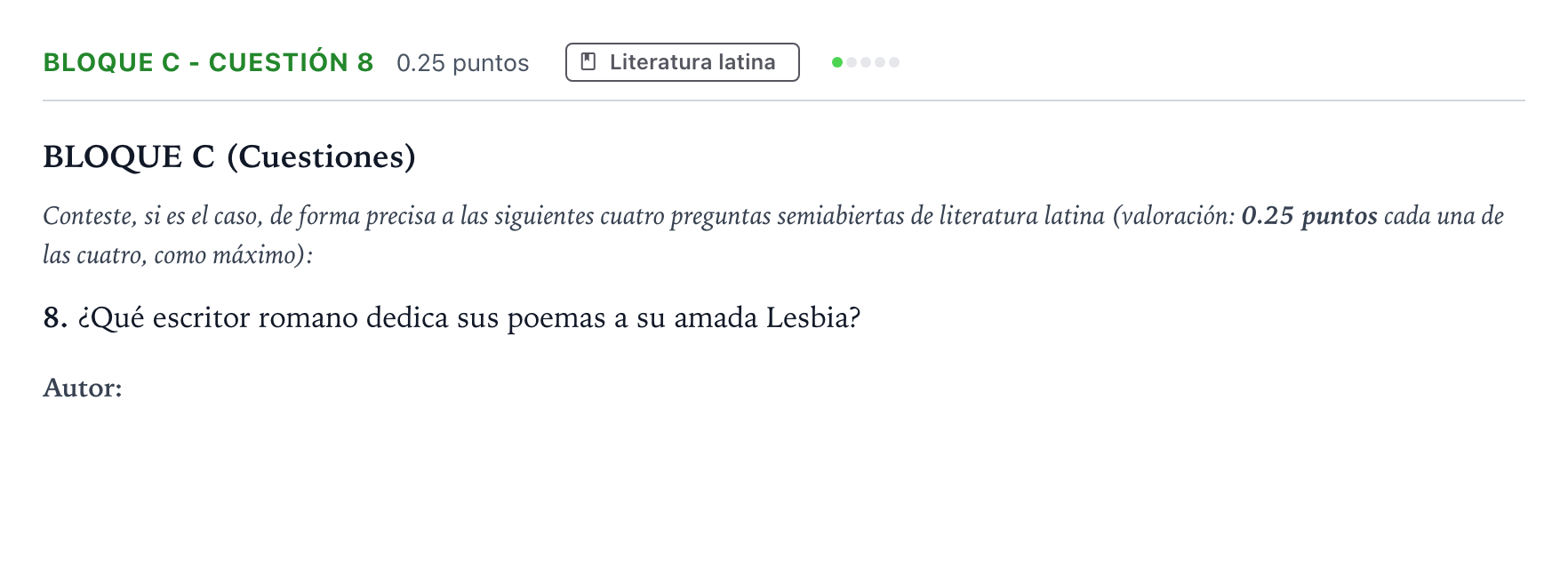
Task: Click the question text about the Roman writer
Action: pos(469,317)
